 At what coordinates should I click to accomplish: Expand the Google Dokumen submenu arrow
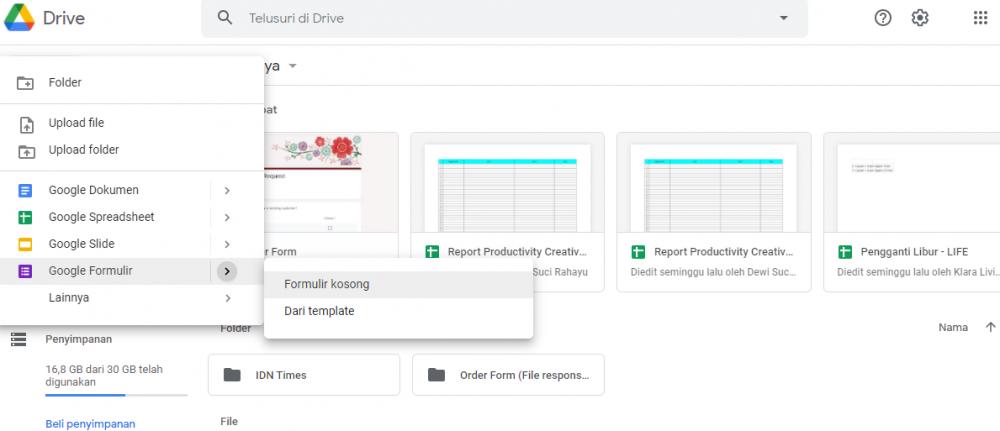[x=227, y=191]
